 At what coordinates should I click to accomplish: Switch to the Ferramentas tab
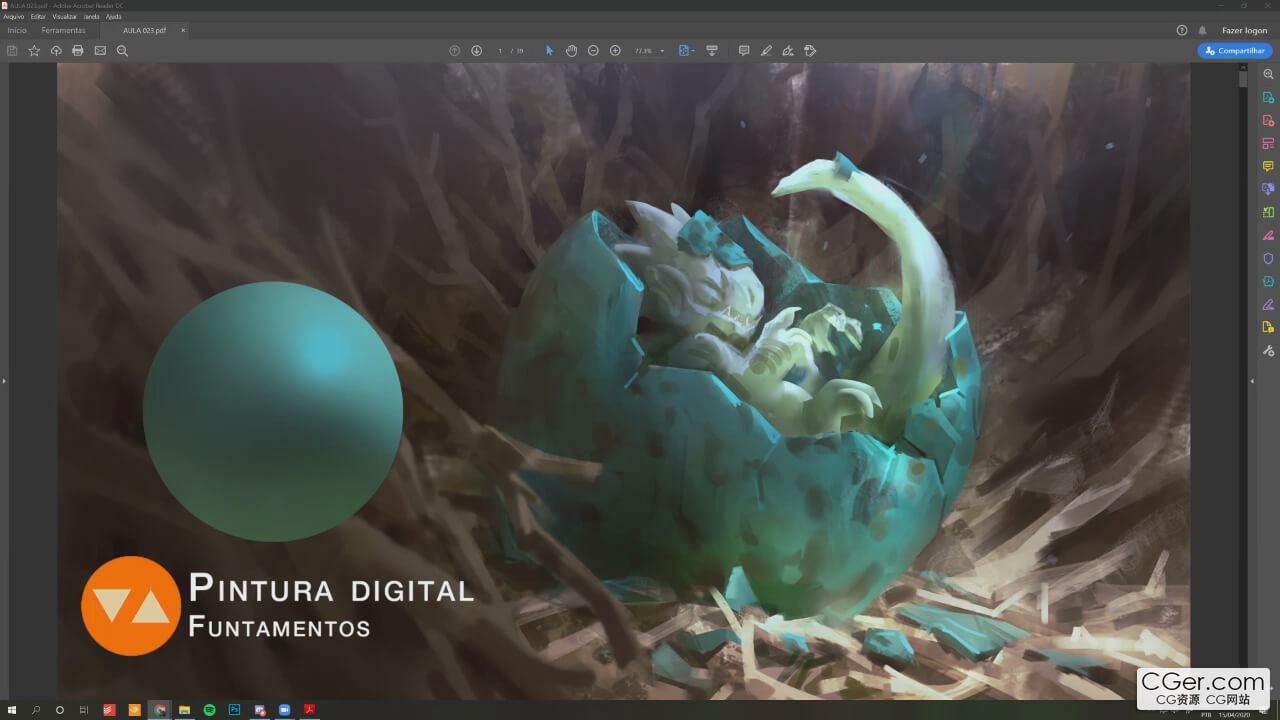(x=63, y=31)
